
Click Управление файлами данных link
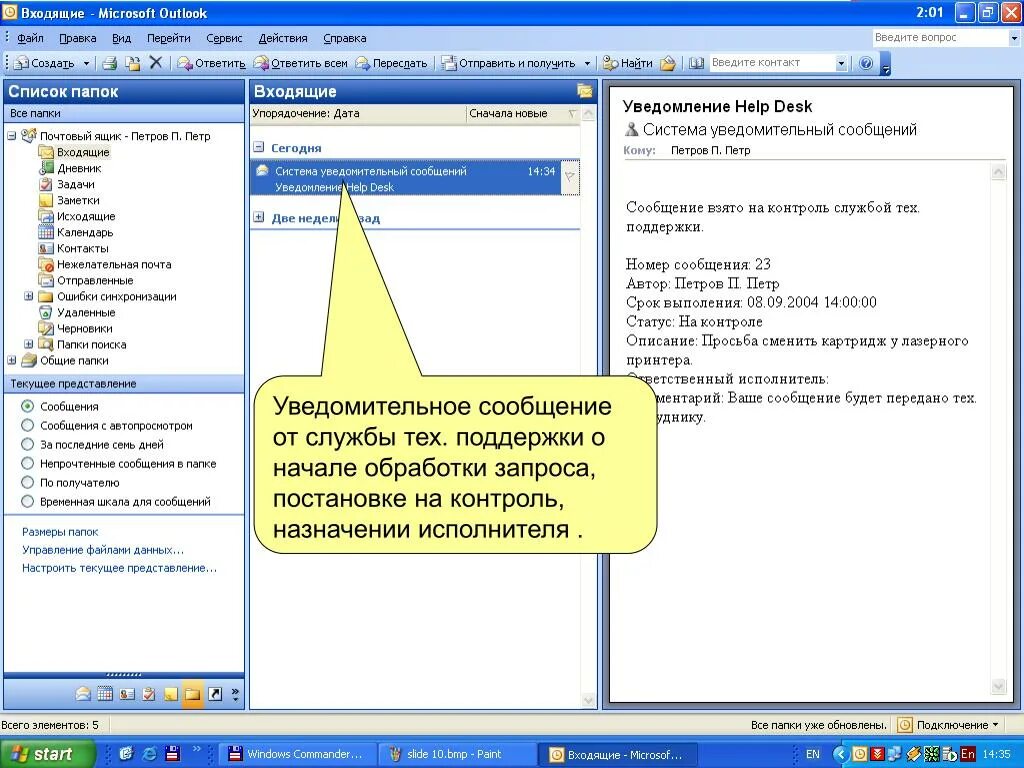tap(103, 550)
